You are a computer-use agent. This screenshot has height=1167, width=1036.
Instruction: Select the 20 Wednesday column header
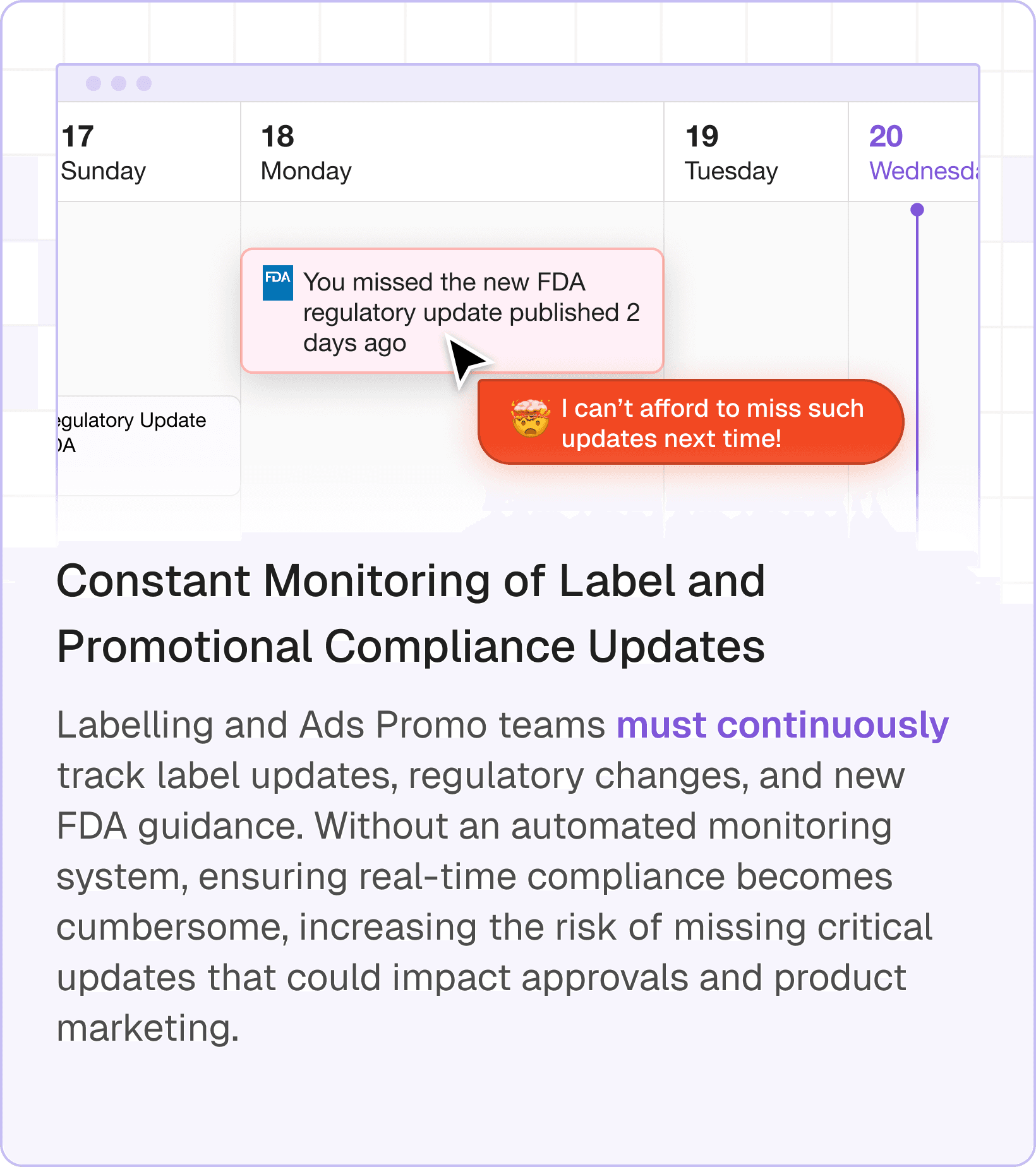click(x=913, y=152)
